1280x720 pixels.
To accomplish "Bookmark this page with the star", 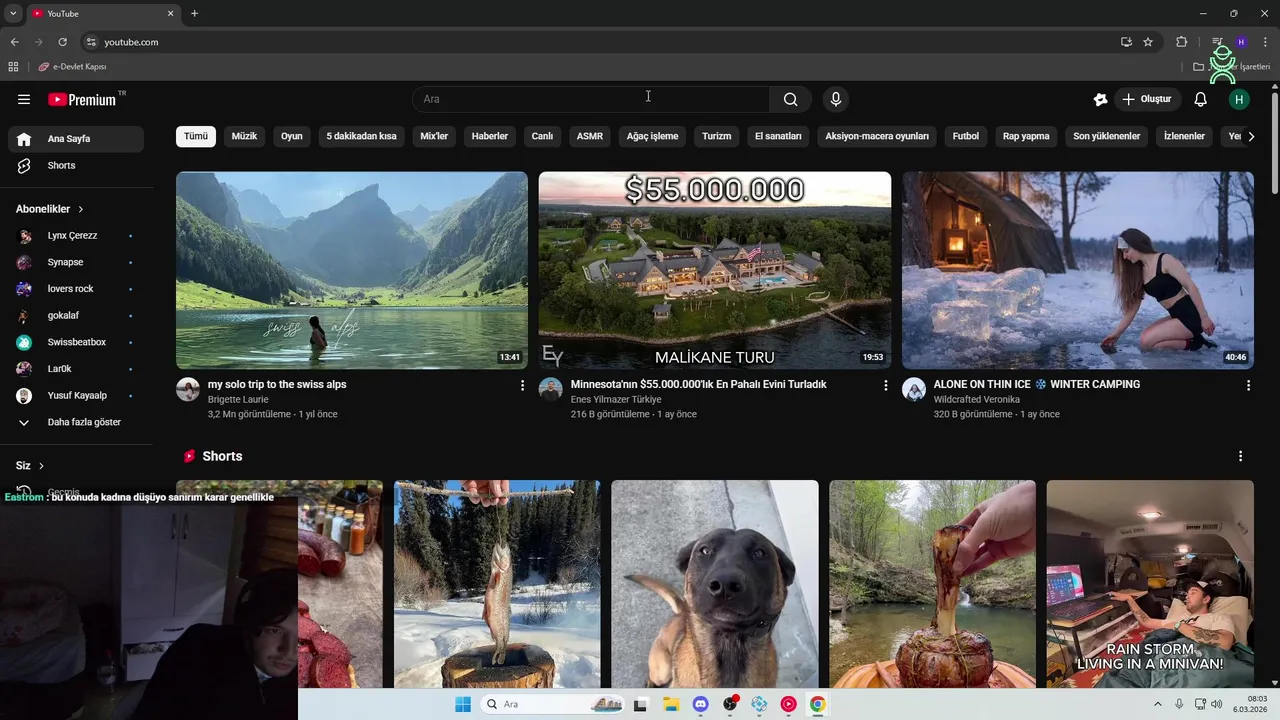I will [1148, 42].
